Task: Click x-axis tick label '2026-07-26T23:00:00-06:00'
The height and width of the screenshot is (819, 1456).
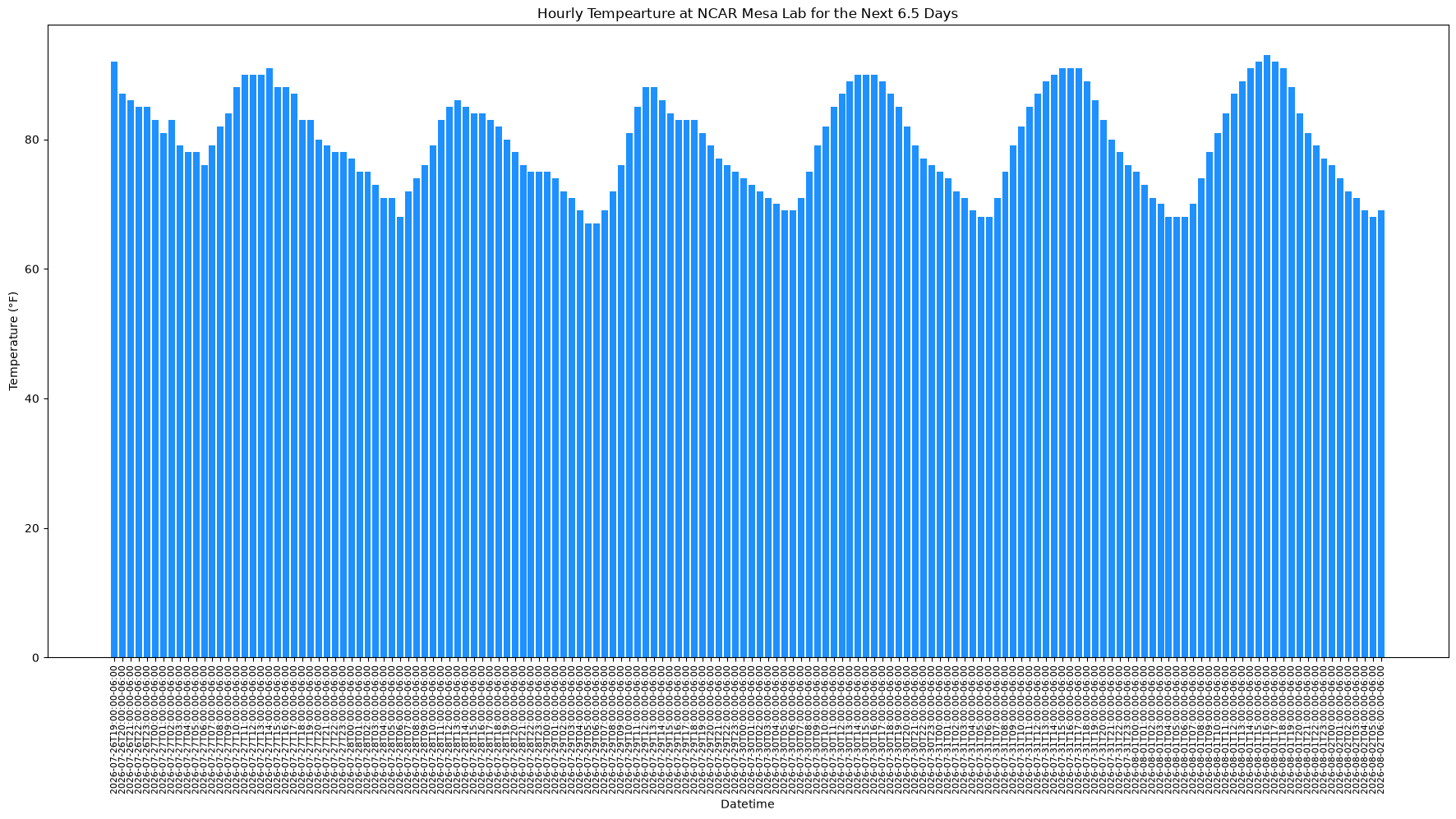Action: click(147, 729)
